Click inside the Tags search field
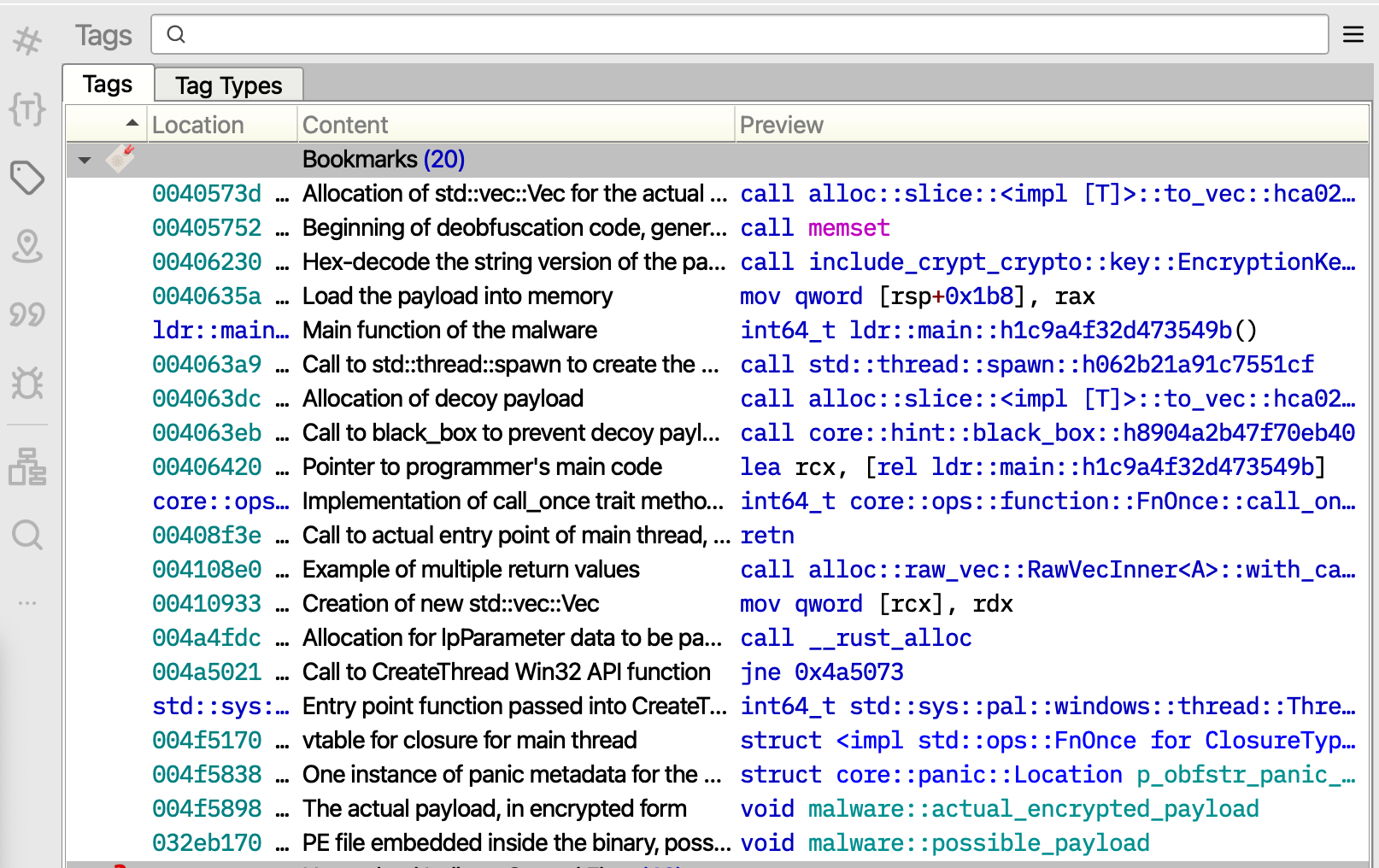This screenshot has height=868, width=1379. (740, 34)
